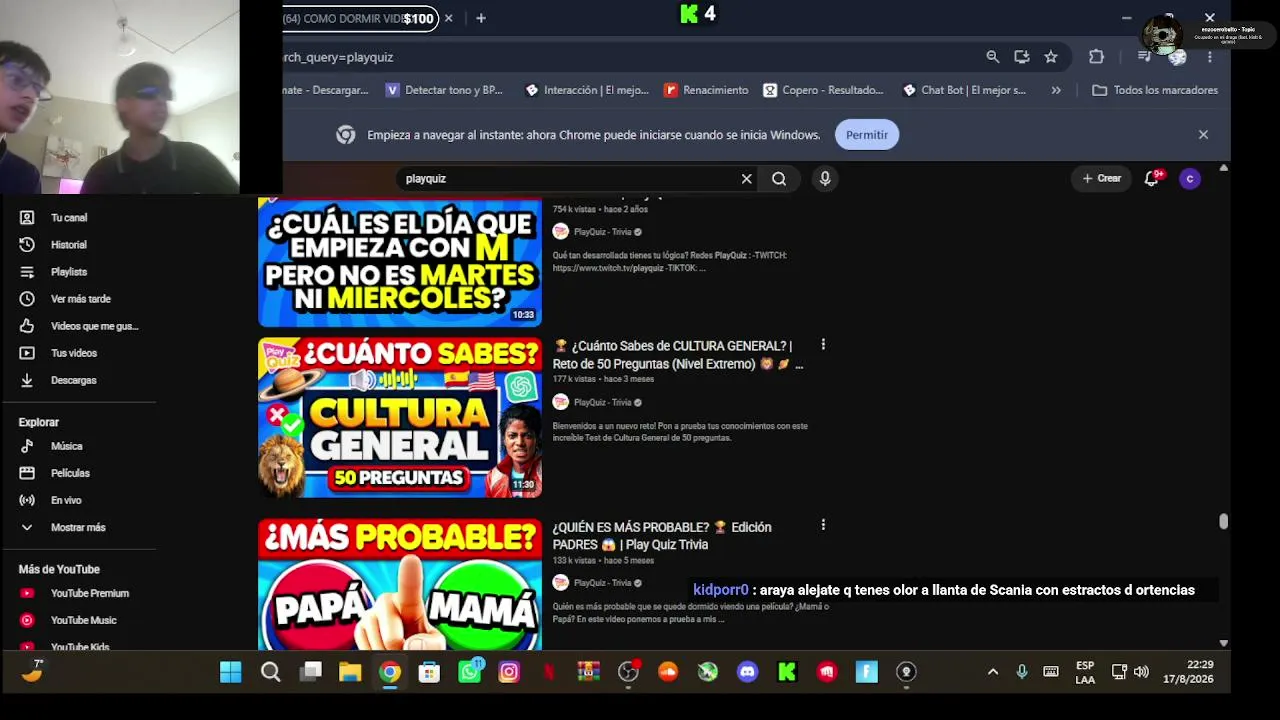Expand the bookmarks overflow chevron

1056,90
